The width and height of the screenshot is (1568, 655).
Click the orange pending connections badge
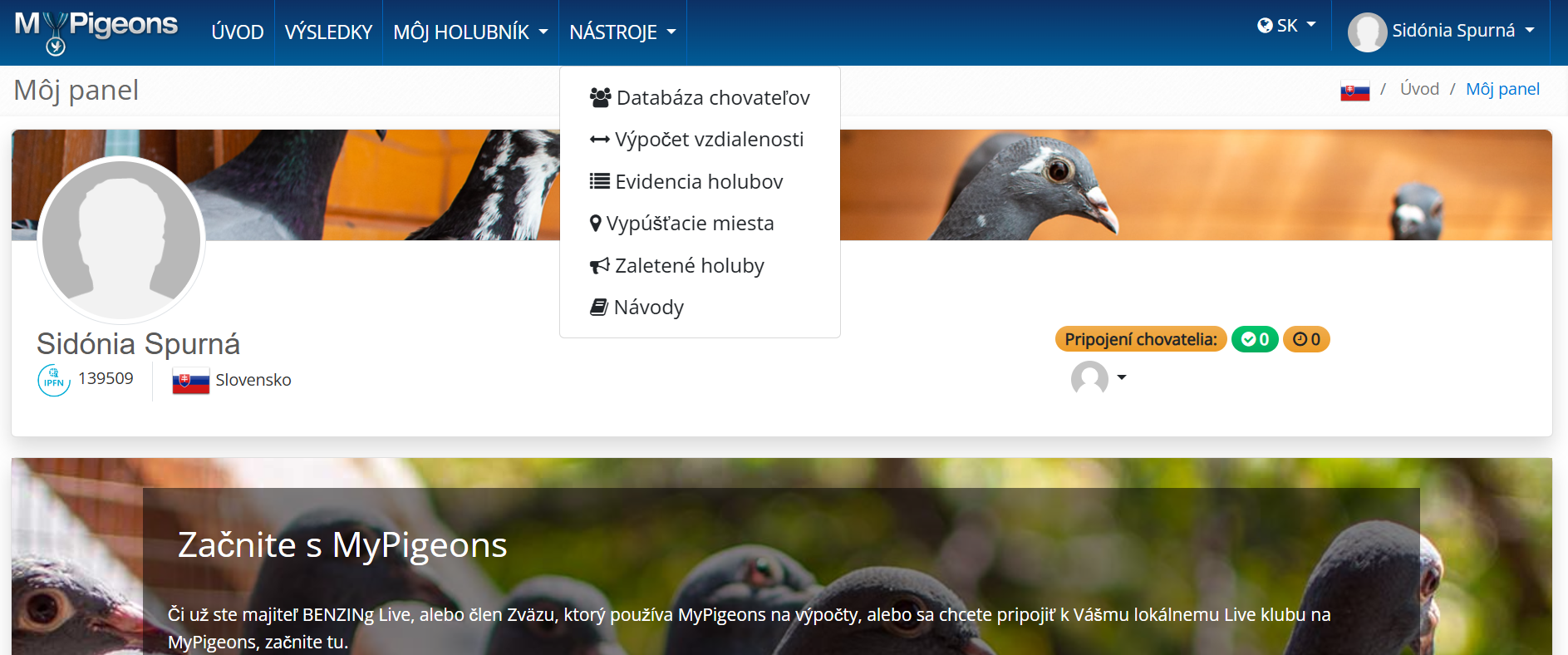(x=1306, y=339)
